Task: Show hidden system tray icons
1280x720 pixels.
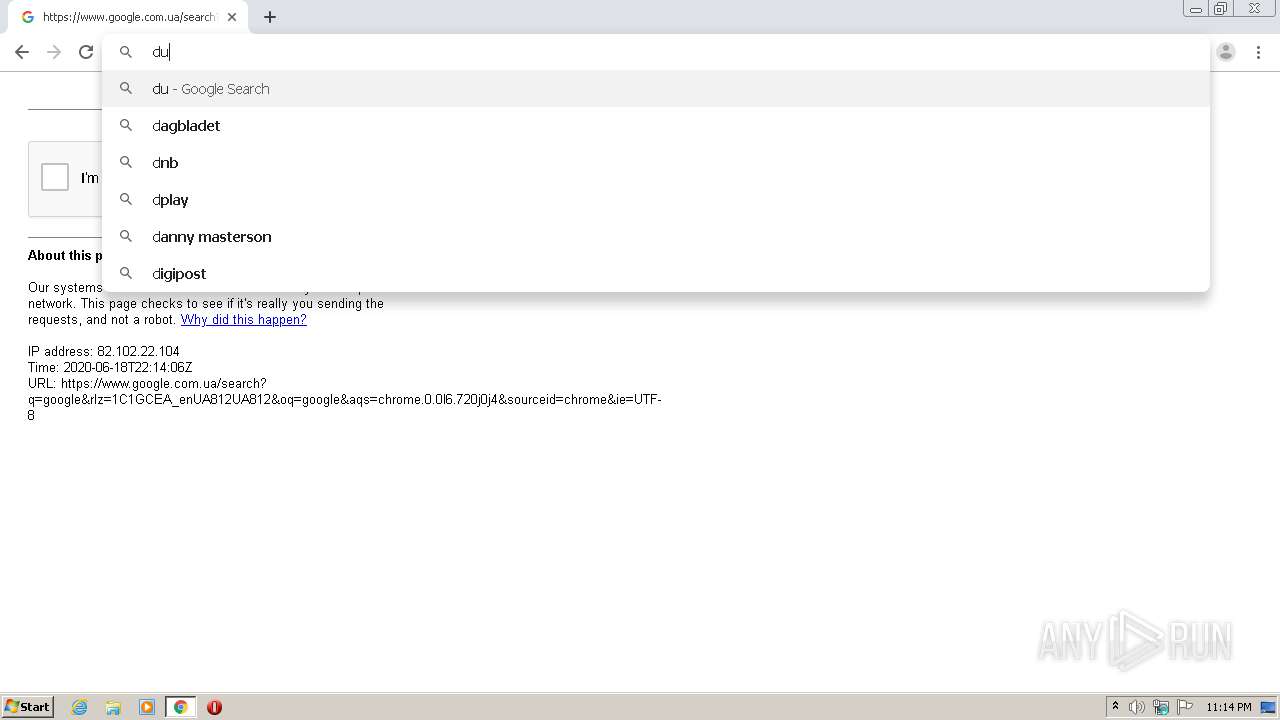Action: click(x=1115, y=707)
